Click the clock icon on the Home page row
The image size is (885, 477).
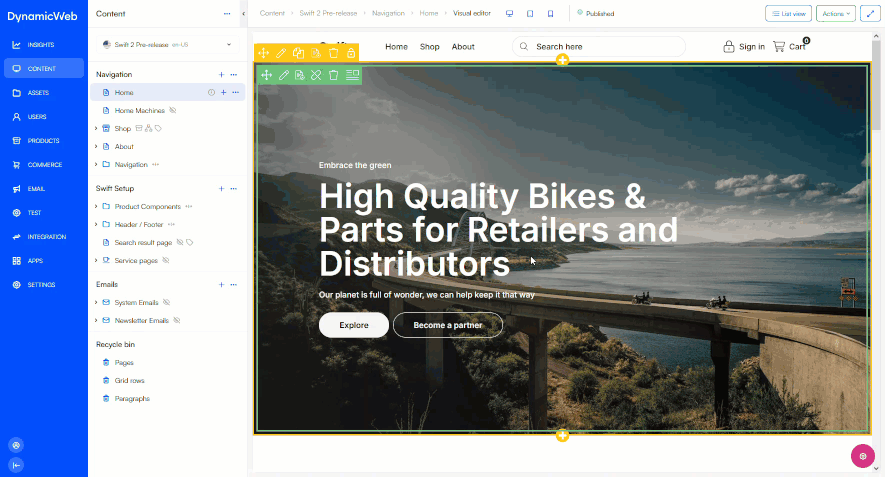pyautogui.click(x=211, y=93)
